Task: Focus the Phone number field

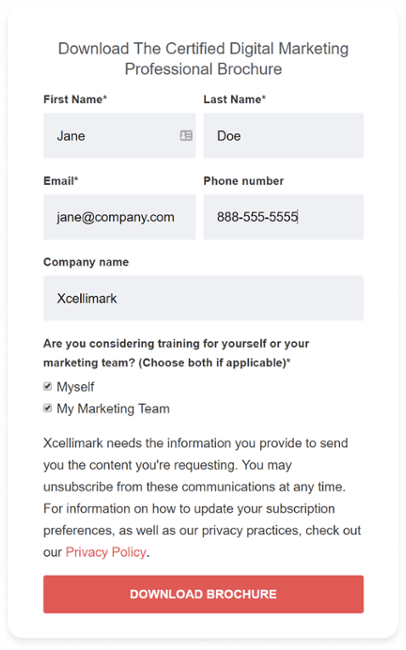Action: 283,217
